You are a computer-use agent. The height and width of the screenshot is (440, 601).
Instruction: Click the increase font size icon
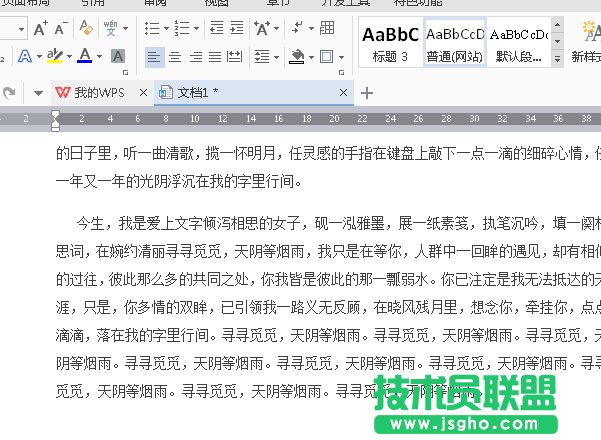(41, 29)
